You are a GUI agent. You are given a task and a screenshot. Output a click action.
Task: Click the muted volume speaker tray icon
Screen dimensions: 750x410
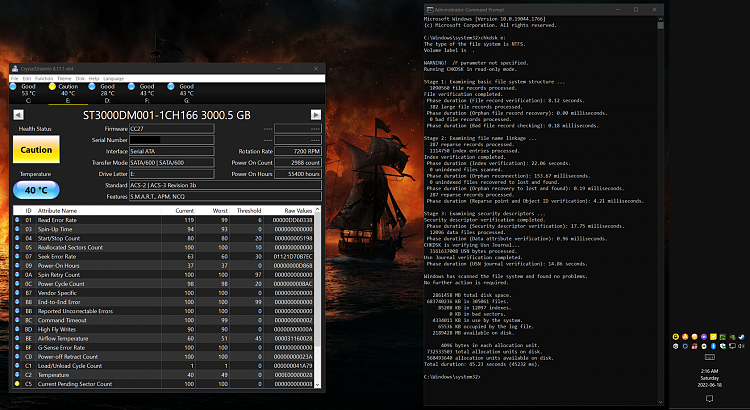[x=741, y=346]
